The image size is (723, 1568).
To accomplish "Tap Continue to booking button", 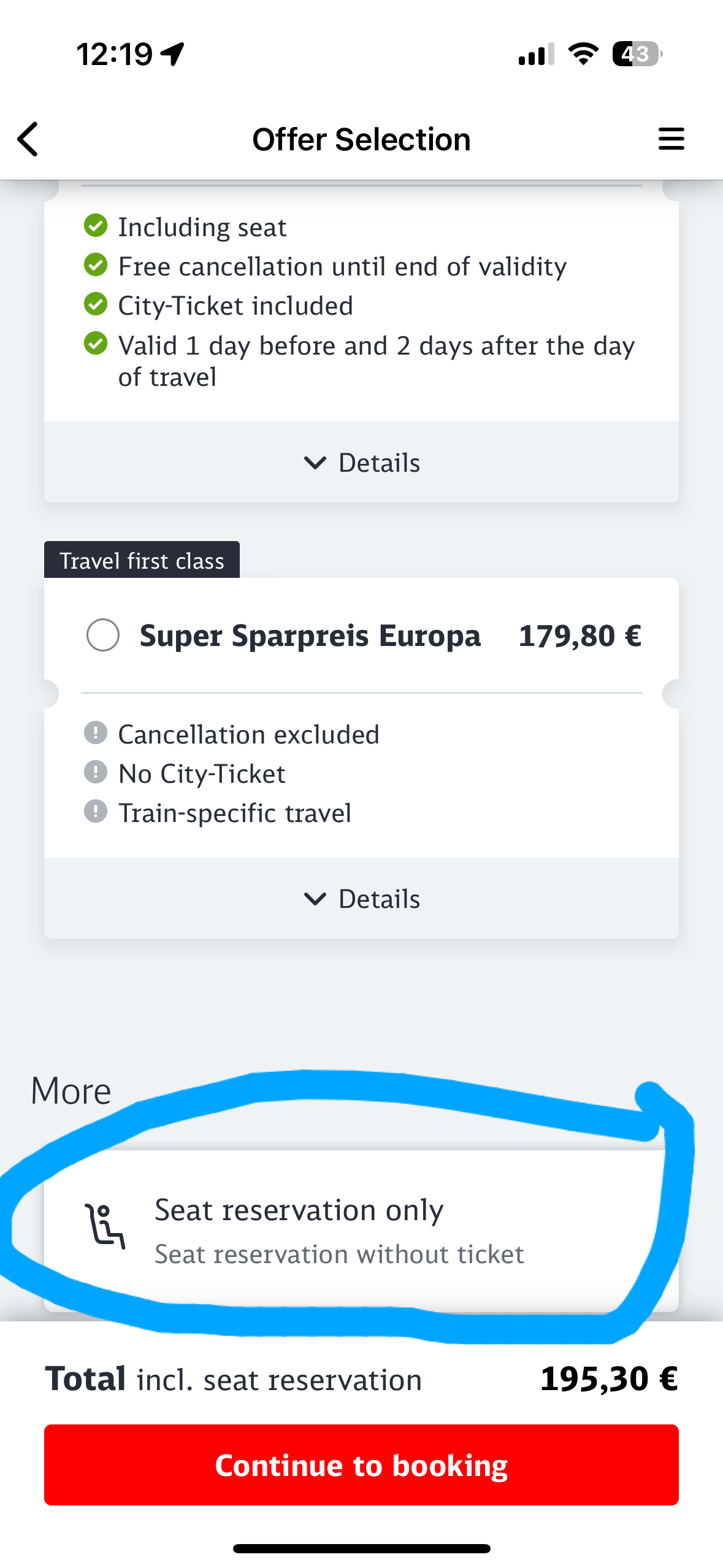I will (x=361, y=1464).
